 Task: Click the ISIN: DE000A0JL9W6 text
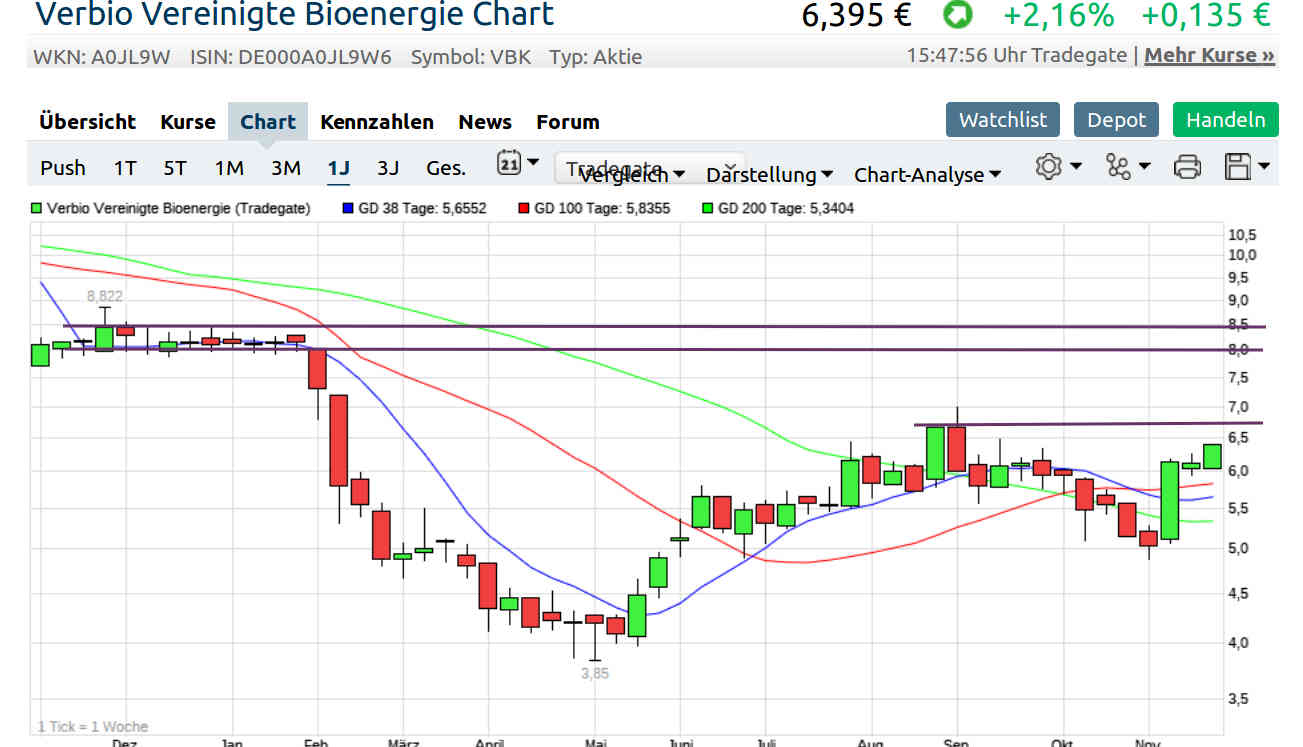pos(291,57)
